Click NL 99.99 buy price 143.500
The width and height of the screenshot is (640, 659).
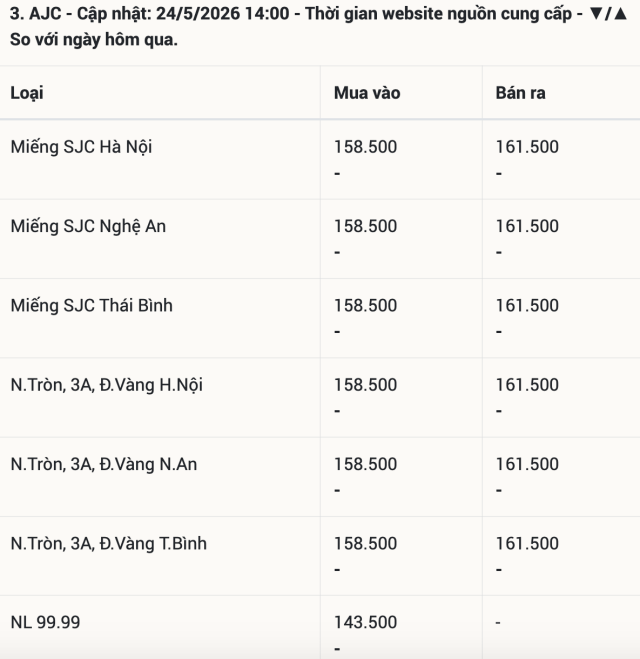365,622
